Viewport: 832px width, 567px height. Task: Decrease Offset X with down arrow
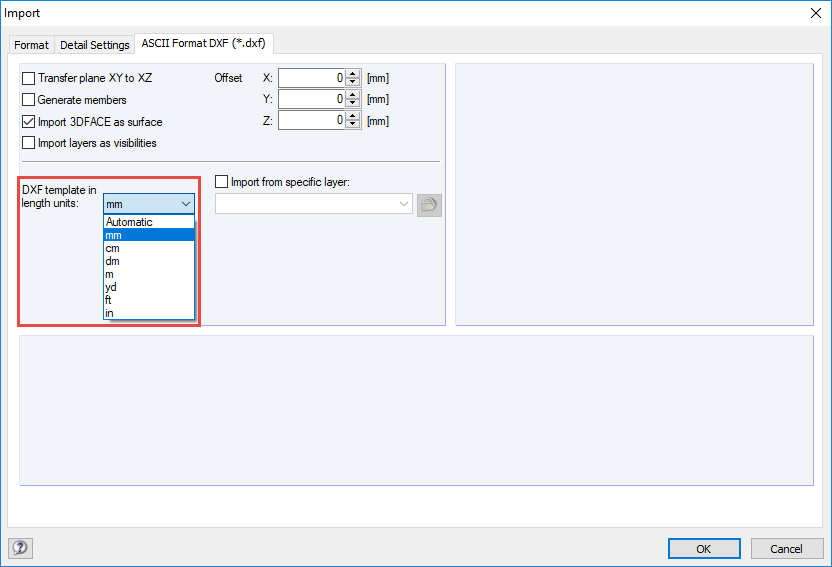pos(353,82)
